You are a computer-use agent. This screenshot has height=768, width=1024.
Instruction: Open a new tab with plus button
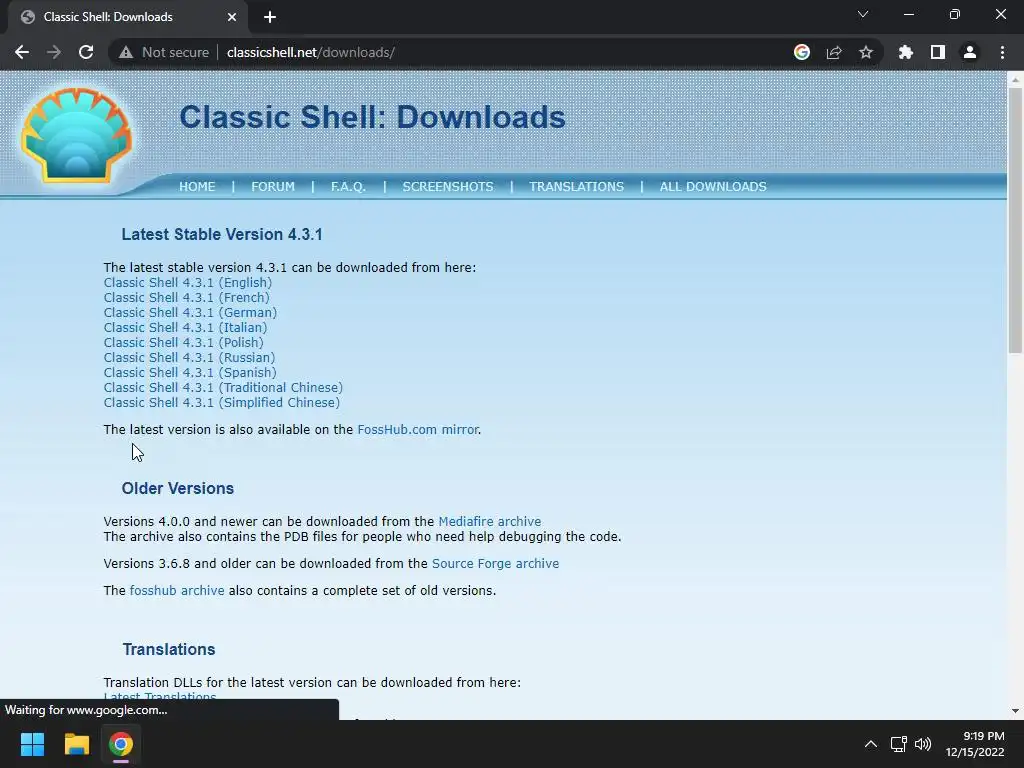270,17
